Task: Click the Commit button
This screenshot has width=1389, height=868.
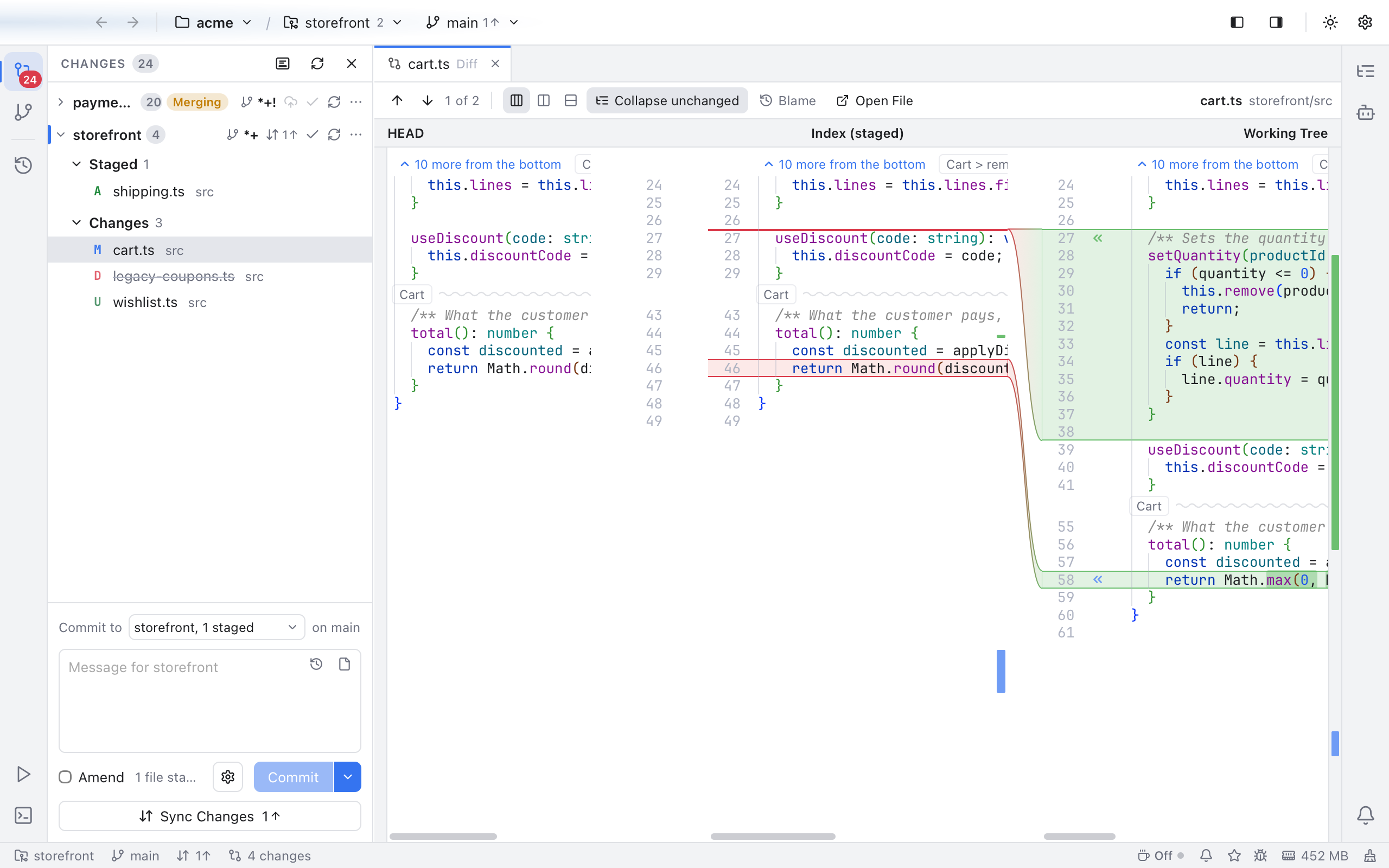Action: (294, 777)
